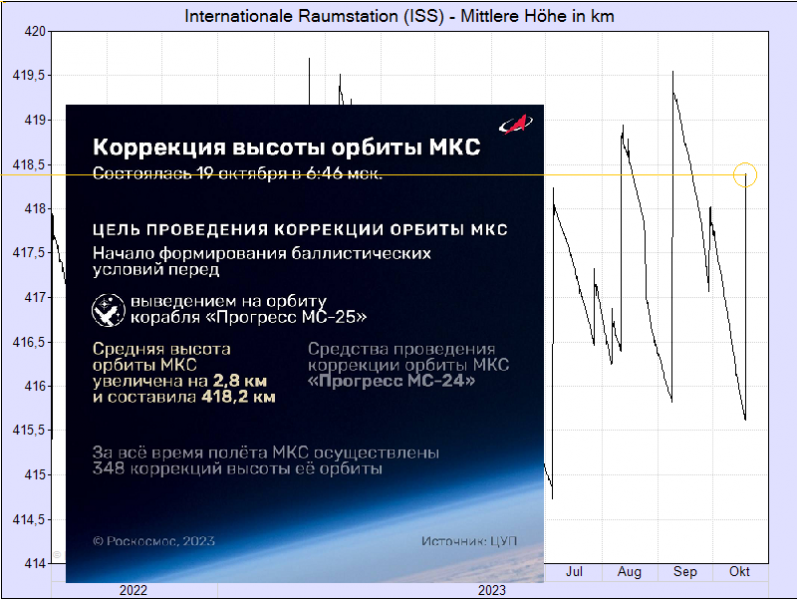Select the 'Aug' month label on the axis
This screenshot has height=600, width=797.
(629, 572)
